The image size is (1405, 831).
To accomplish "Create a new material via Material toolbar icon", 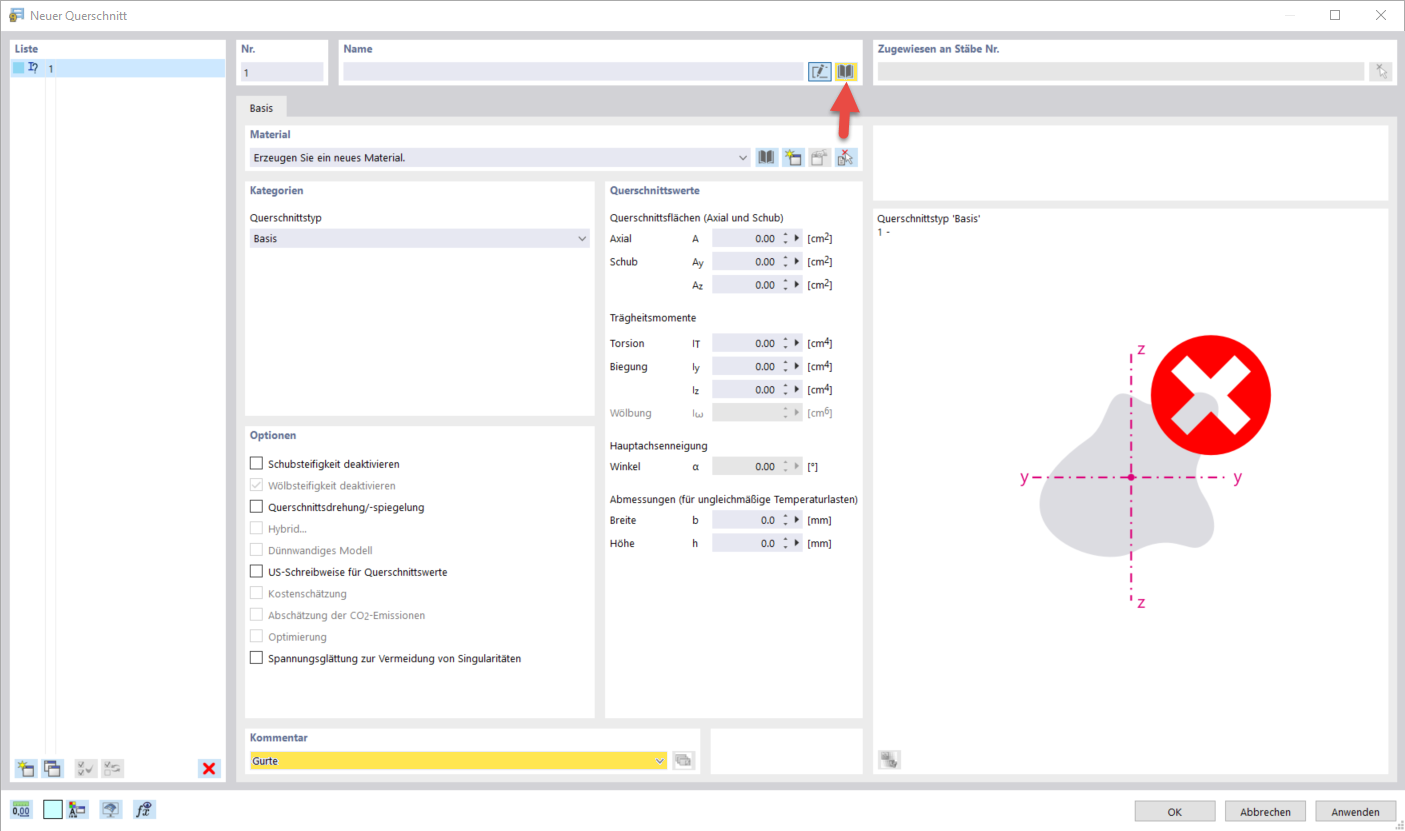I will tap(793, 157).
